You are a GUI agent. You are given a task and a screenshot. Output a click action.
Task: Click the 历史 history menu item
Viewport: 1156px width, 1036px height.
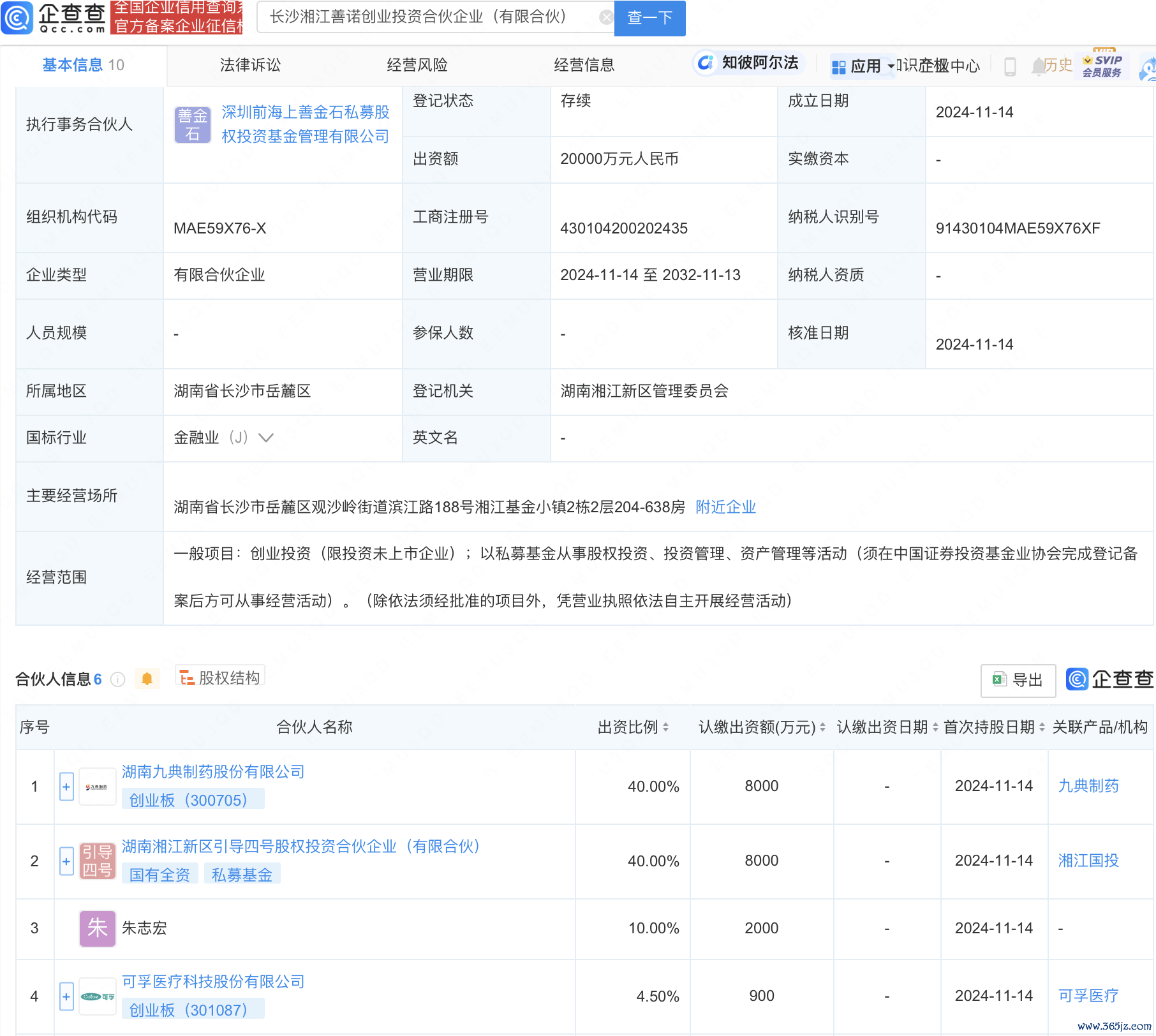click(x=1058, y=65)
